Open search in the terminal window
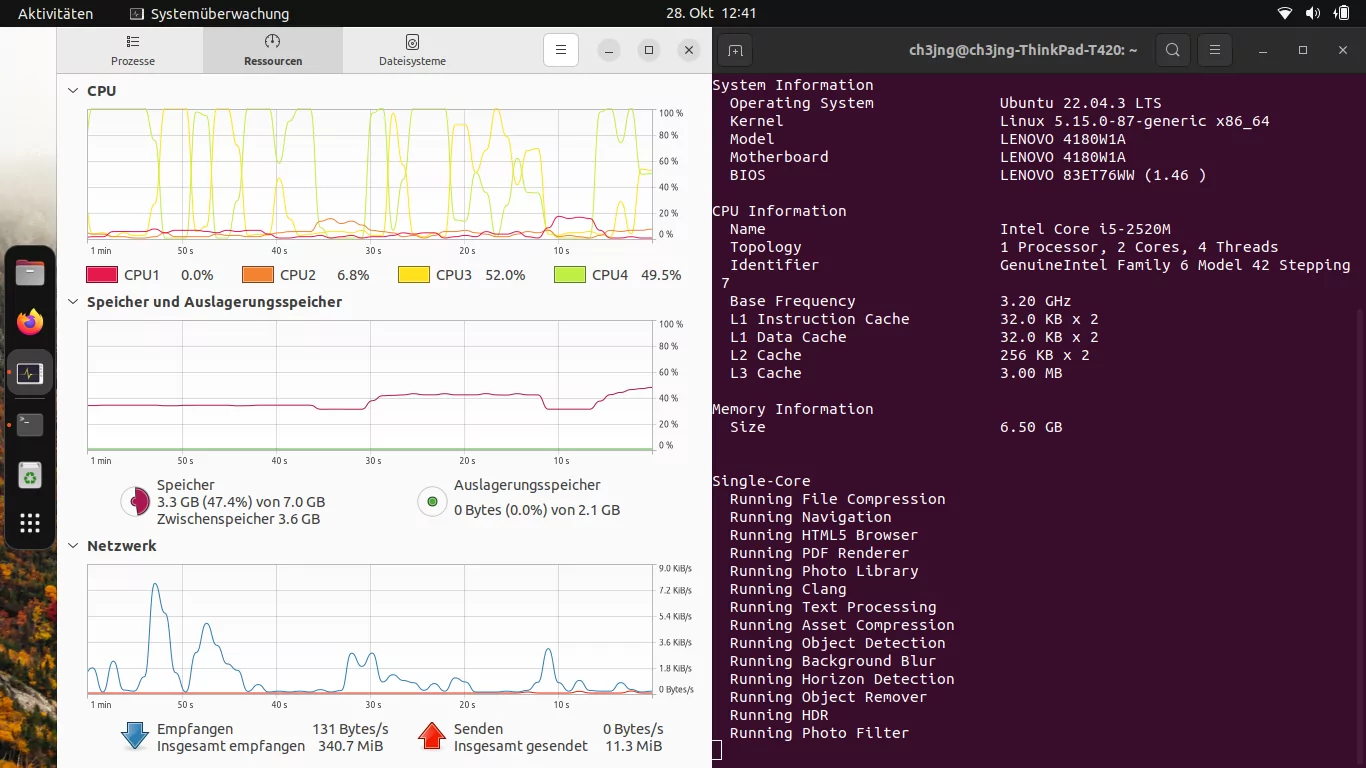 (x=1172, y=50)
